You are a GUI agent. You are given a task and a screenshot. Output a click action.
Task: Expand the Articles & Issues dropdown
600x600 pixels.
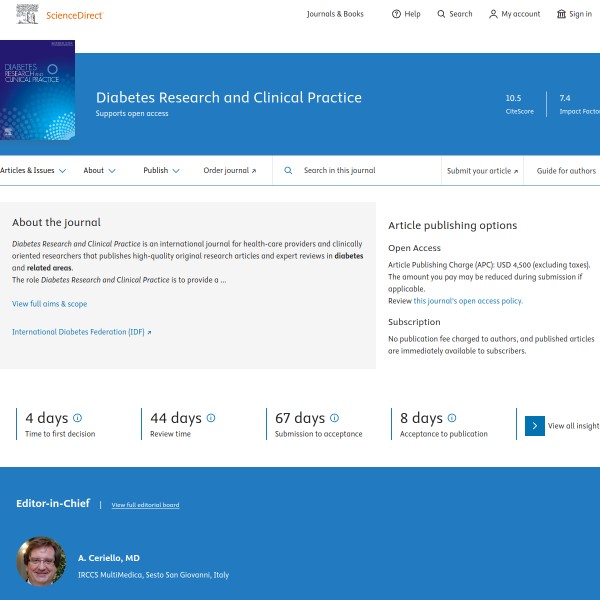(33, 171)
